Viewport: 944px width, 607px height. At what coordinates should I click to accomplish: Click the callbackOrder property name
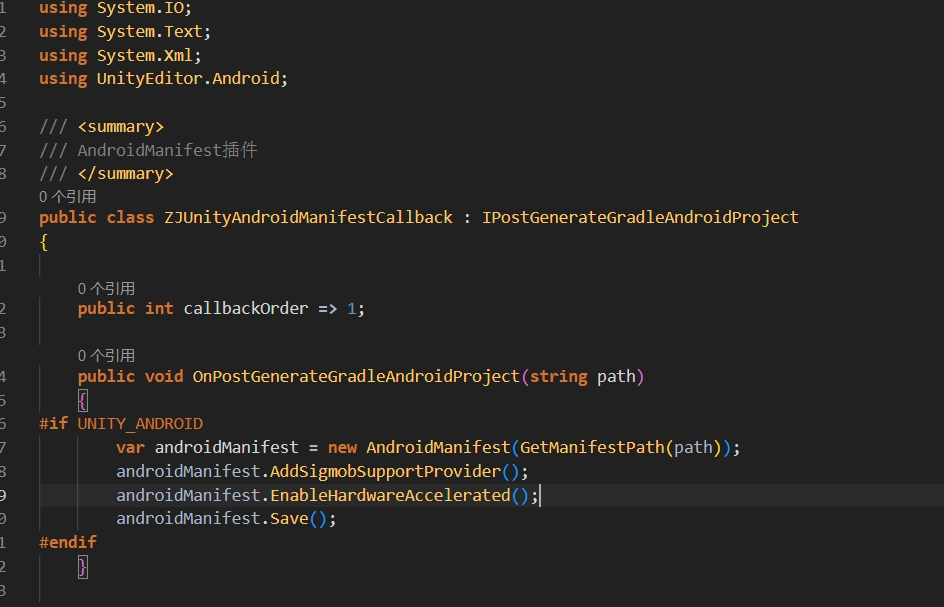coord(245,309)
